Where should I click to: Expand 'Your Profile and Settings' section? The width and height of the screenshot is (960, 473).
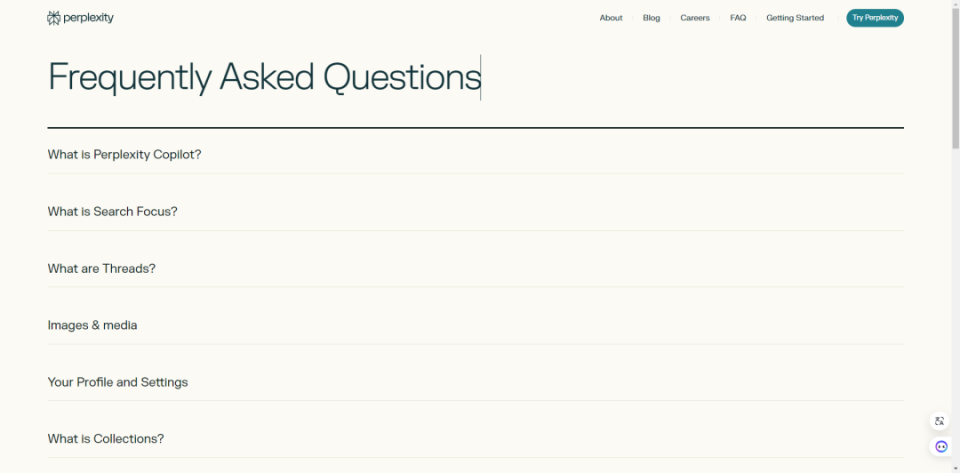pos(118,383)
